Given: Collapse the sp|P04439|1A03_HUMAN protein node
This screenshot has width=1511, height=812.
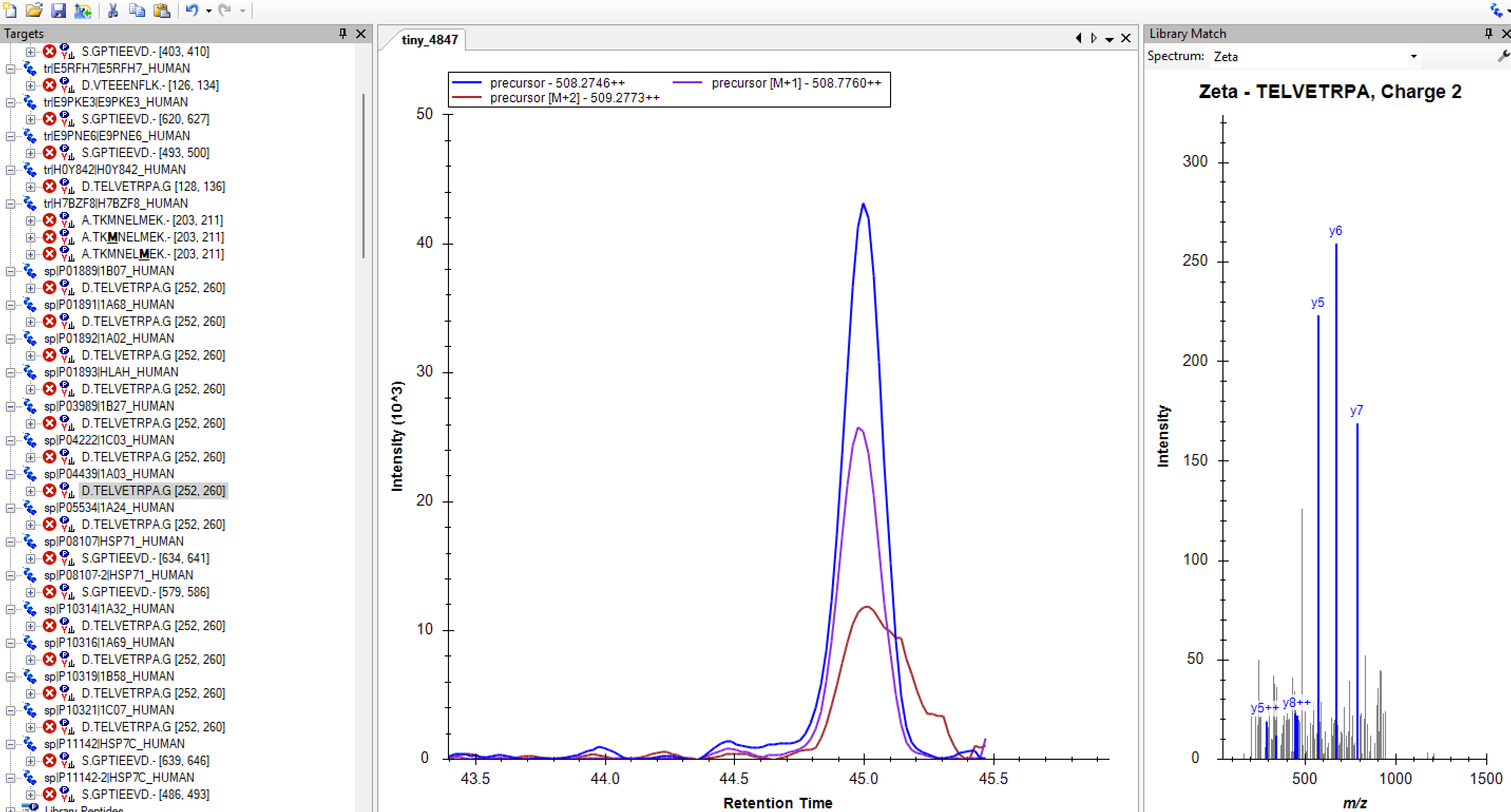Looking at the screenshot, I should click(11, 473).
